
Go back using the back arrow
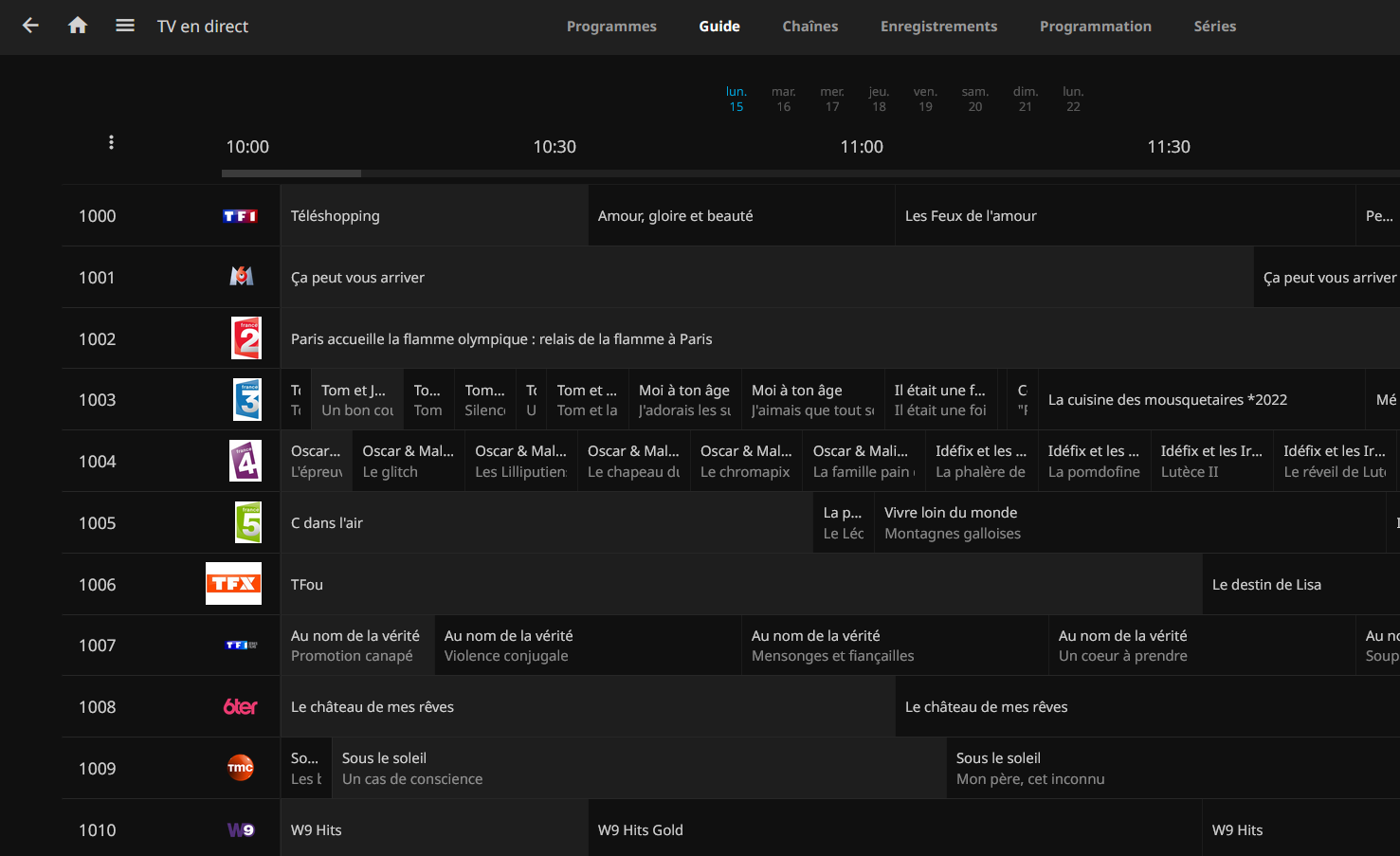(30, 26)
